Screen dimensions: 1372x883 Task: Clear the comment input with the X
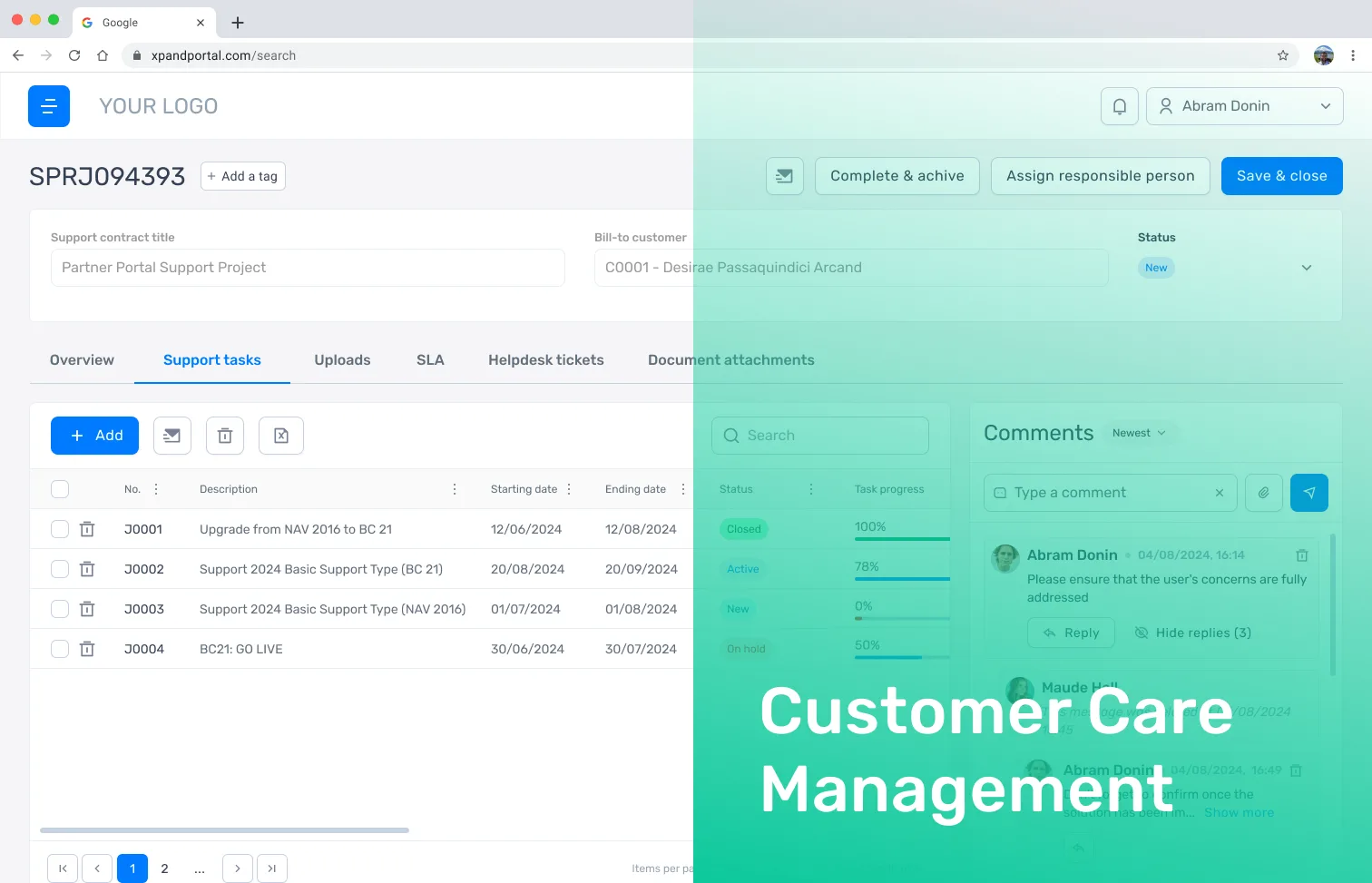pos(1220,493)
